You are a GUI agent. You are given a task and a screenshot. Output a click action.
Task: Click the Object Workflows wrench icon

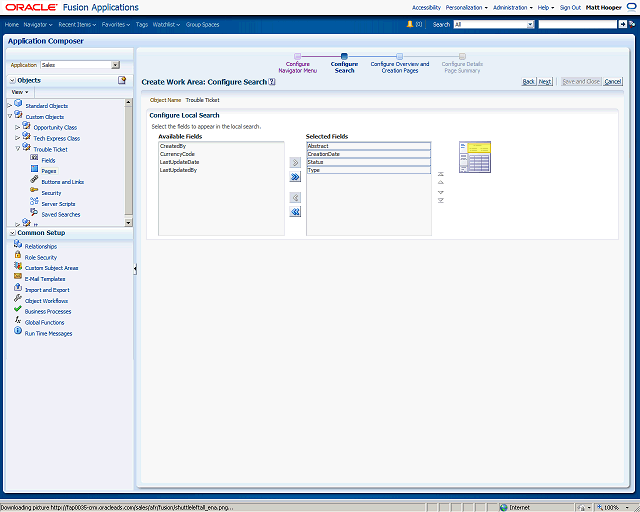[18, 298]
